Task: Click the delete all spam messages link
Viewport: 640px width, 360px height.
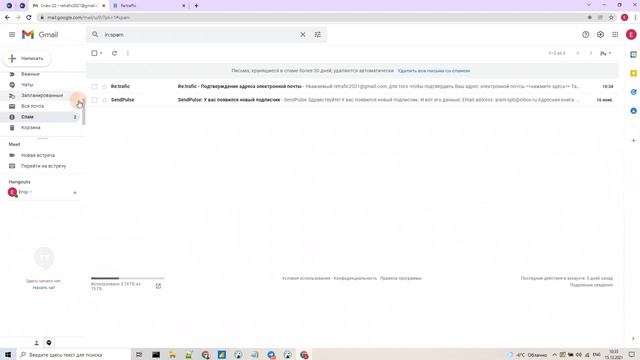Action: pyautogui.click(x=434, y=71)
